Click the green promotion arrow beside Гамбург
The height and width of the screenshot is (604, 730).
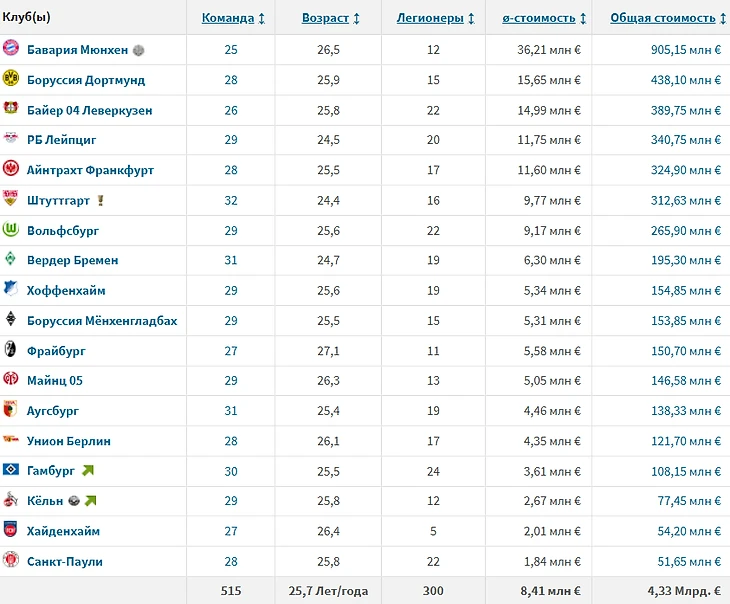point(88,470)
